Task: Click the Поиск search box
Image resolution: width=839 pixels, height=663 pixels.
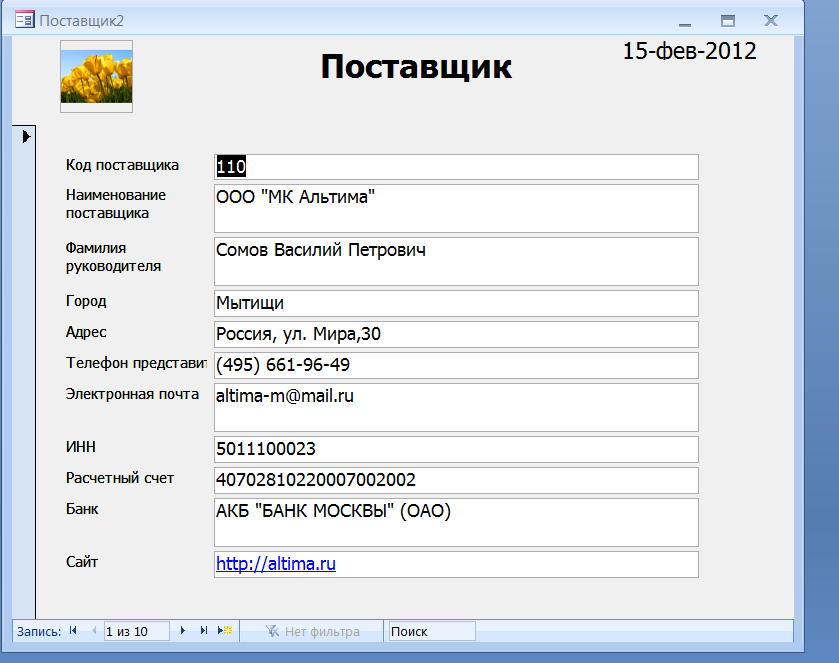Action: [431, 631]
